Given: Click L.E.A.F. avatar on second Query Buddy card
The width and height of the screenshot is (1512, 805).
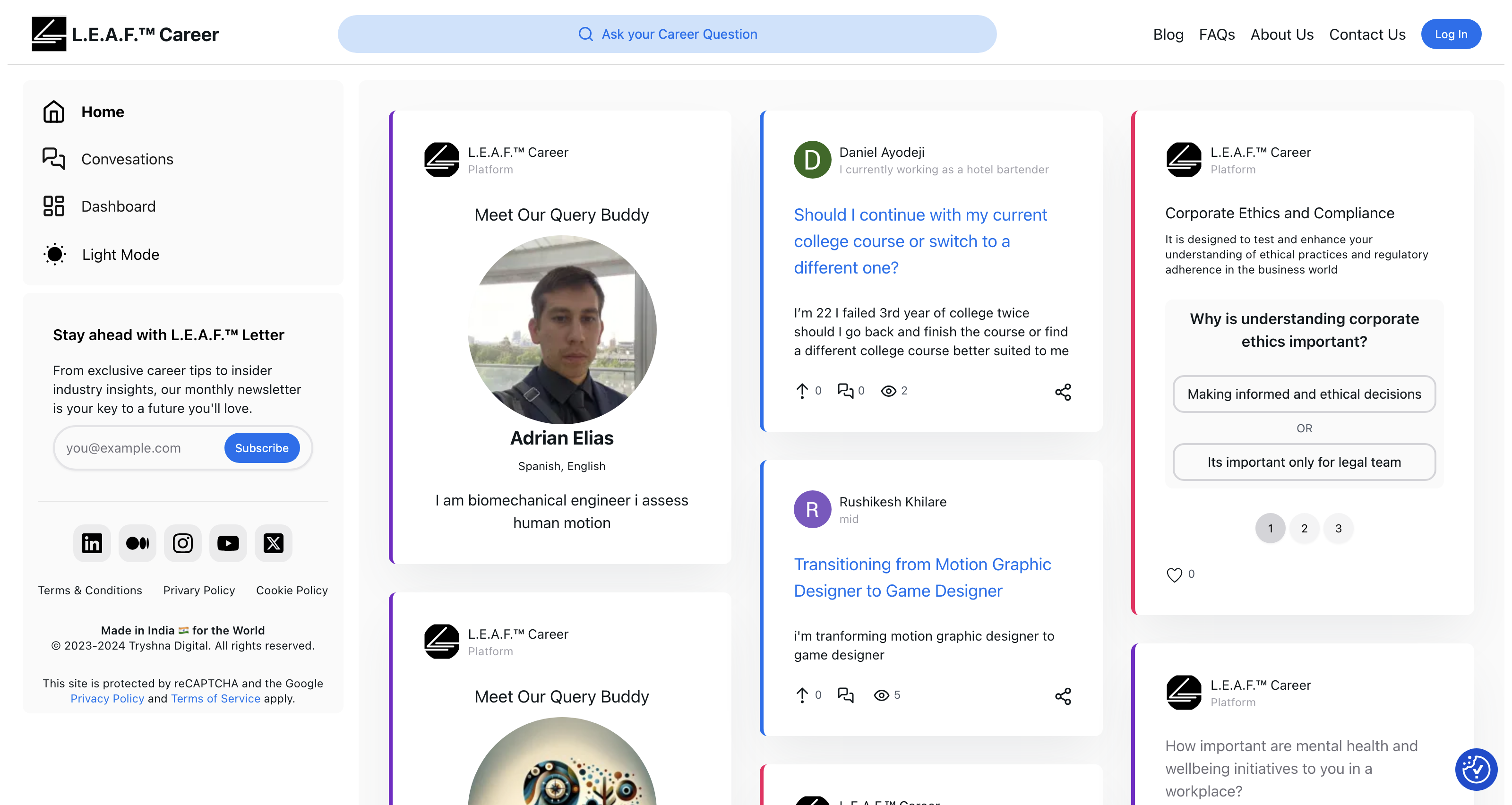Looking at the screenshot, I should [441, 641].
